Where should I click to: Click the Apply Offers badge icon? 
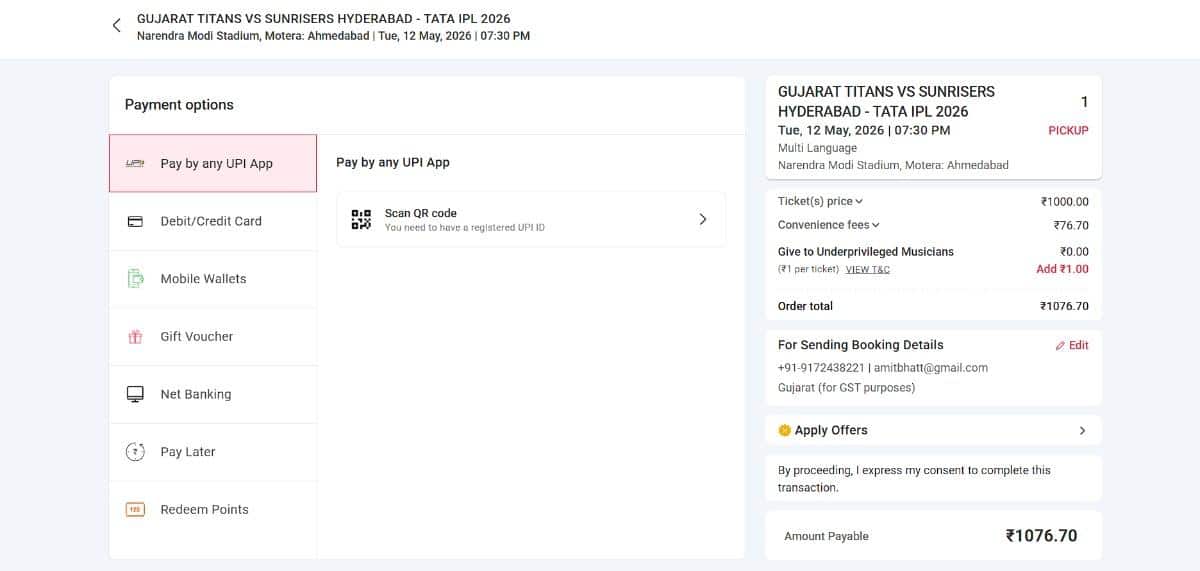tap(785, 431)
